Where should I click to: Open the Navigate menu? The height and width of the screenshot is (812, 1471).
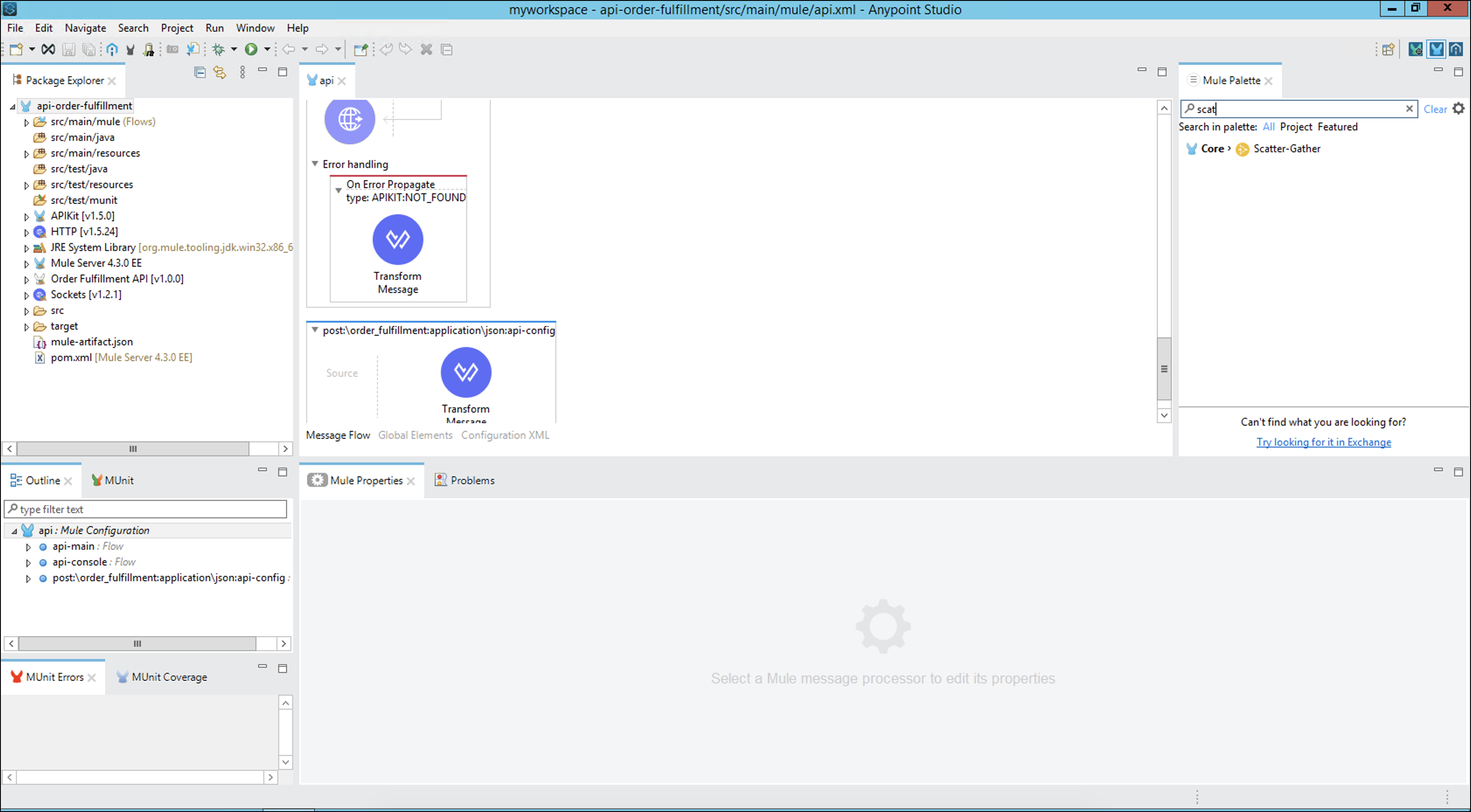coord(85,28)
